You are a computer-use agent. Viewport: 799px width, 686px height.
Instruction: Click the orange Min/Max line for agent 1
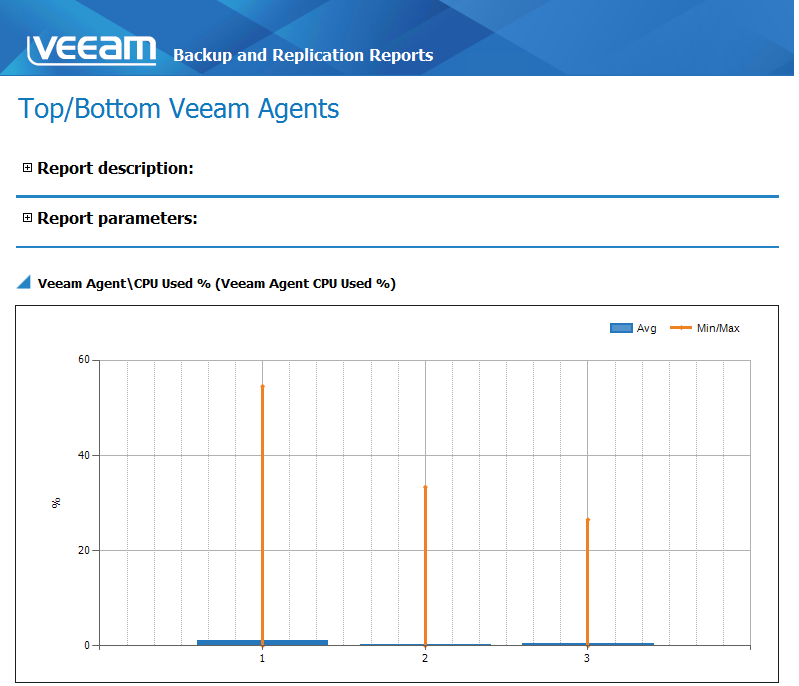click(x=262, y=500)
